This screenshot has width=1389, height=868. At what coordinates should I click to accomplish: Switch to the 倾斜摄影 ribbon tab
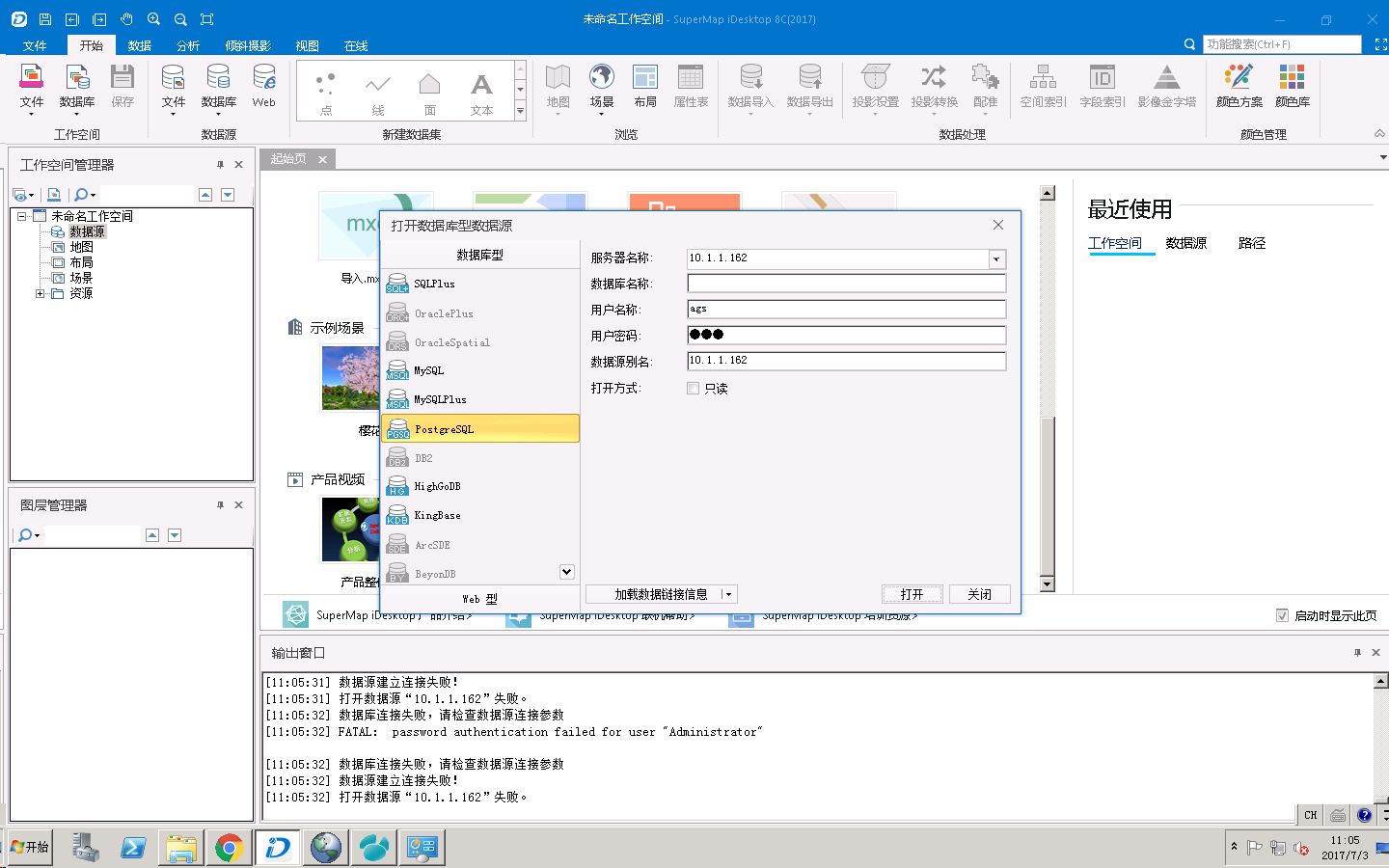point(248,45)
